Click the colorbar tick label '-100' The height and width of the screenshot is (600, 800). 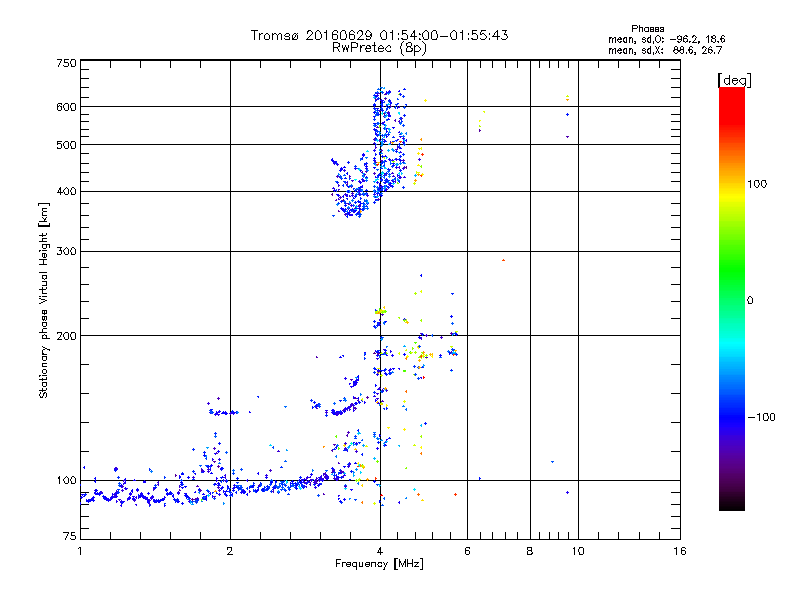[761, 417]
